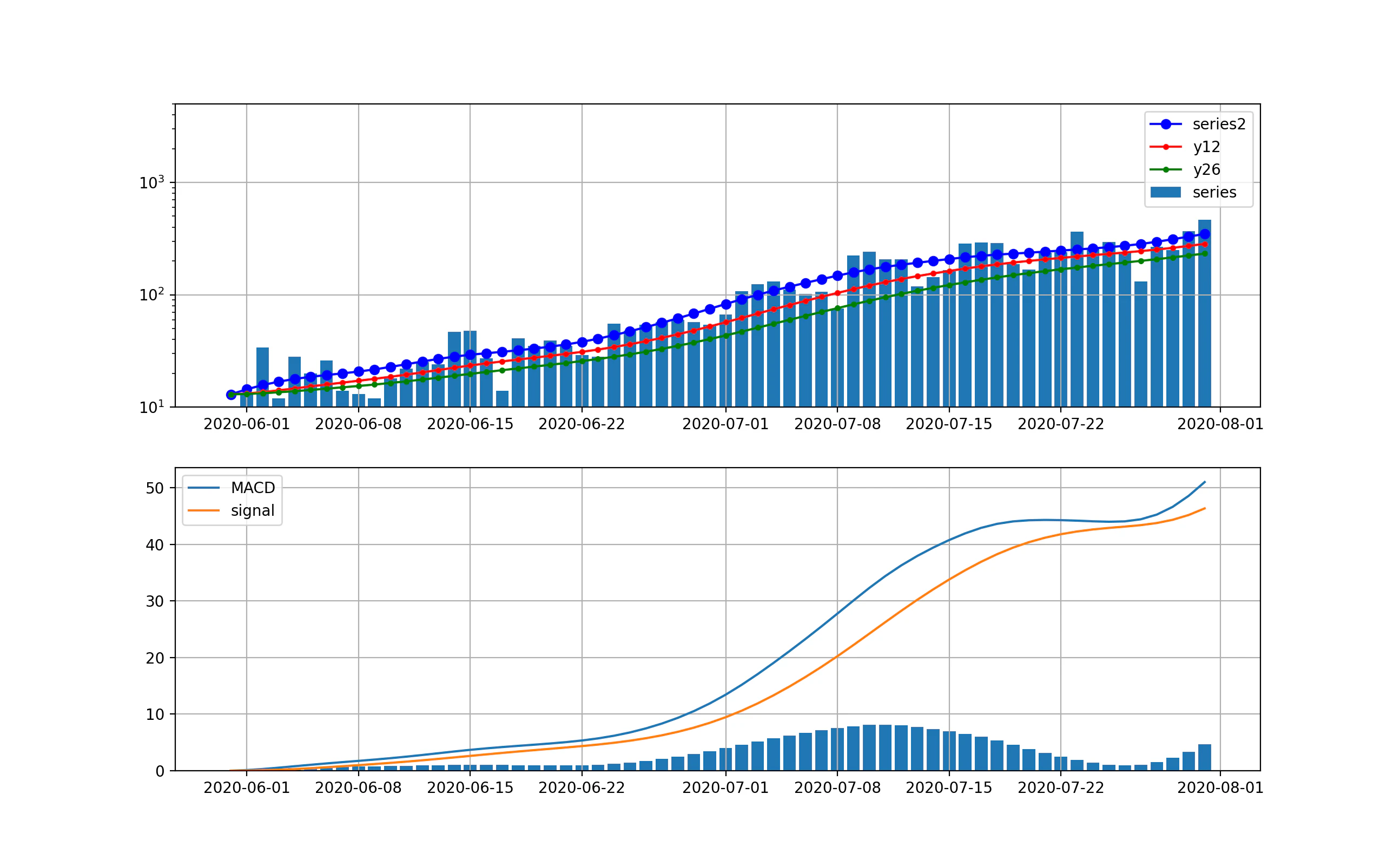The height and width of the screenshot is (866, 1400).
Task: Click the blue series2 legend marker
Action: pyautogui.click(x=1166, y=124)
